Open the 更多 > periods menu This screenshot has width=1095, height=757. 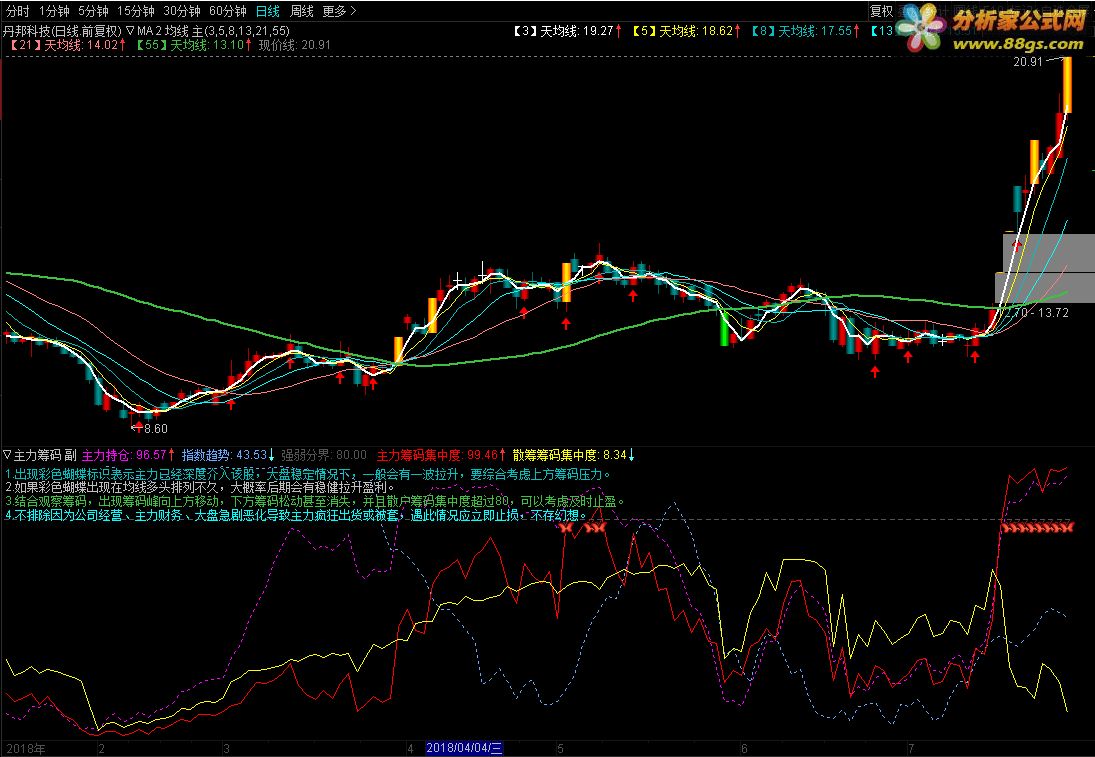pyautogui.click(x=339, y=11)
